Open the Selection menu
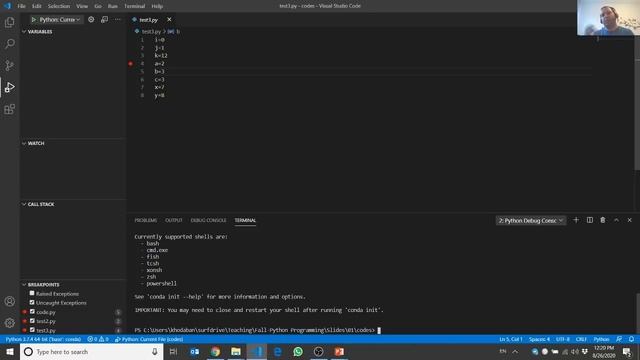The image size is (640, 360). (59, 6)
